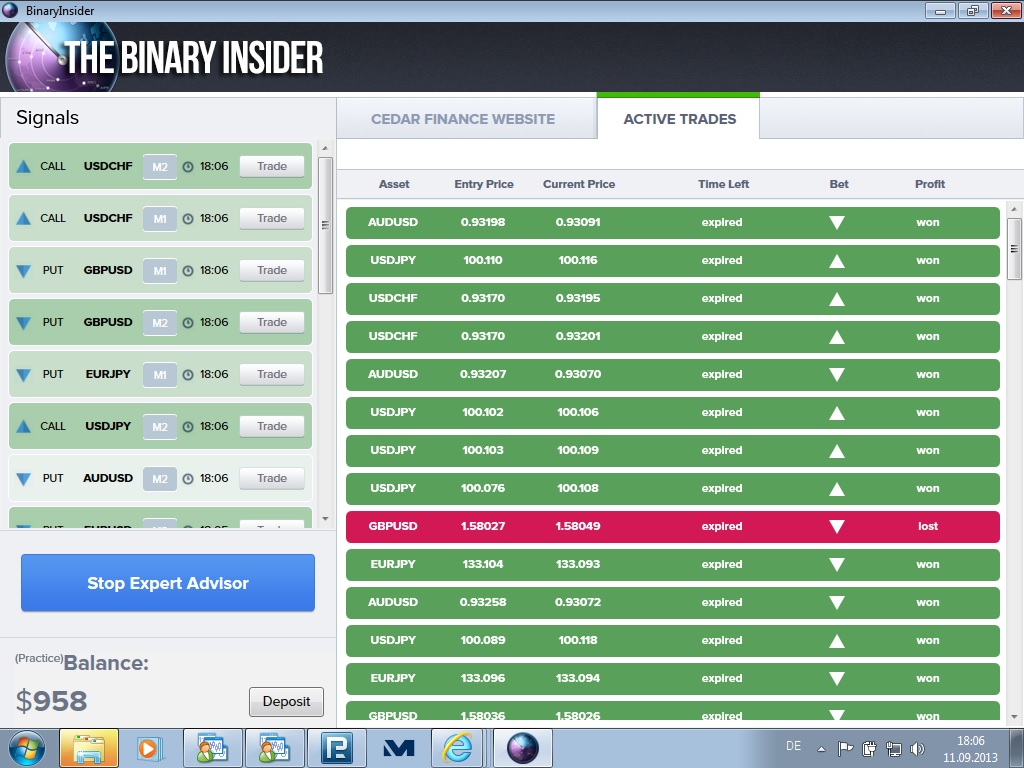1024x768 pixels.
Task: Click the CALL up arrow on USDCHF M2 signal
Action: (x=24, y=167)
